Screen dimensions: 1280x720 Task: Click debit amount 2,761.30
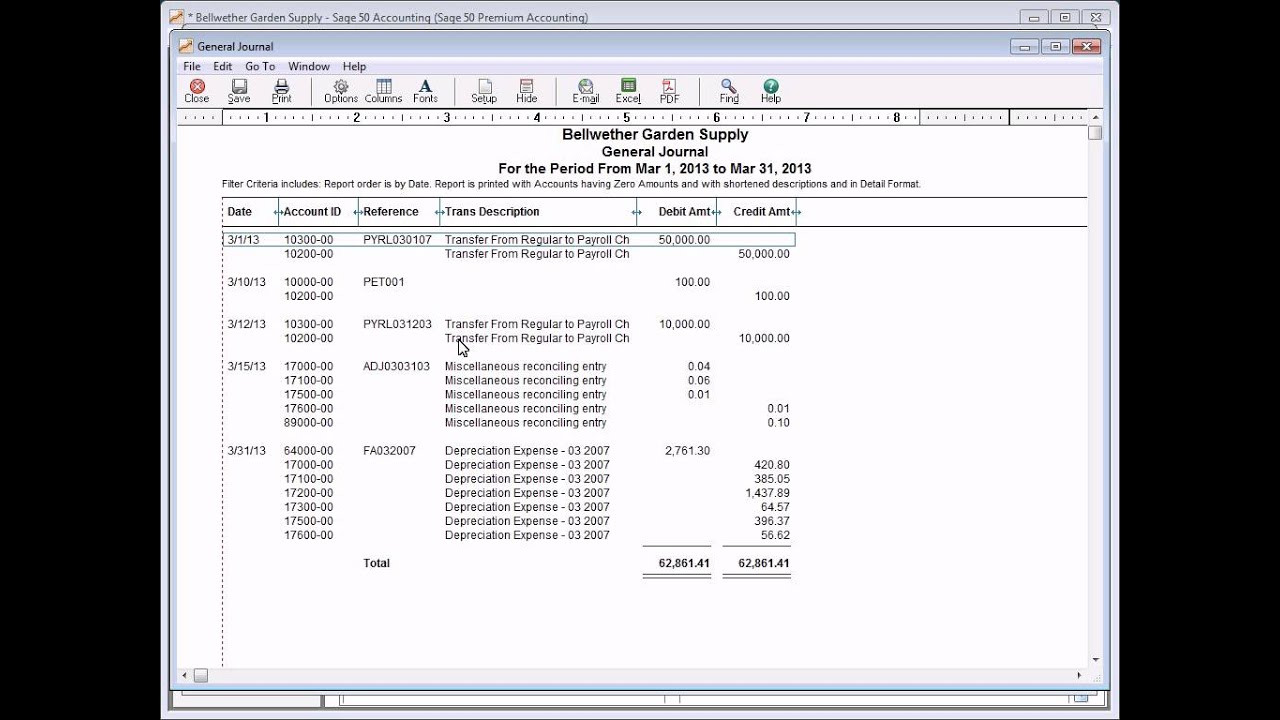pos(687,451)
